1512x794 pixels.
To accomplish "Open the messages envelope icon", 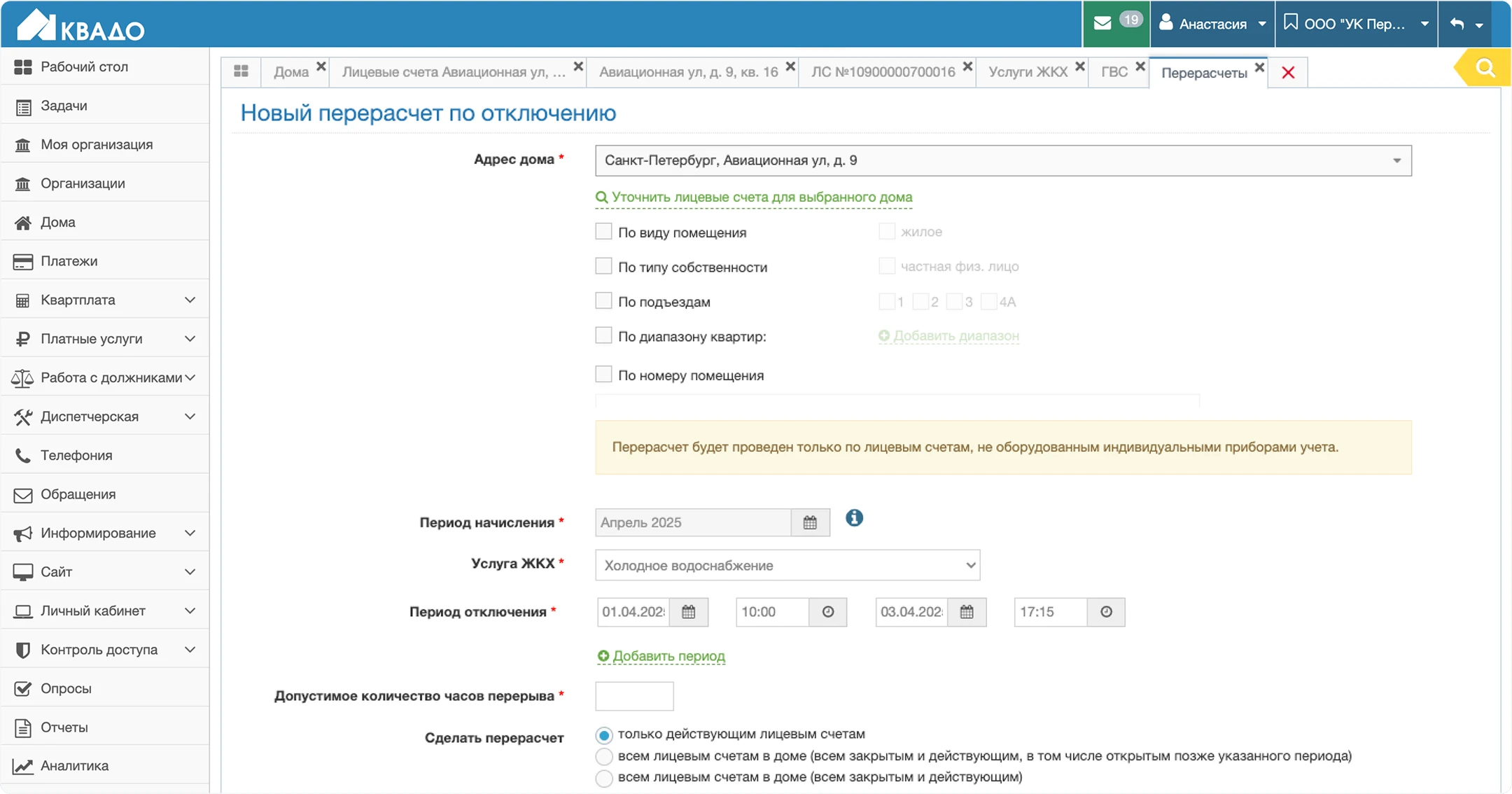I will coord(1102,23).
